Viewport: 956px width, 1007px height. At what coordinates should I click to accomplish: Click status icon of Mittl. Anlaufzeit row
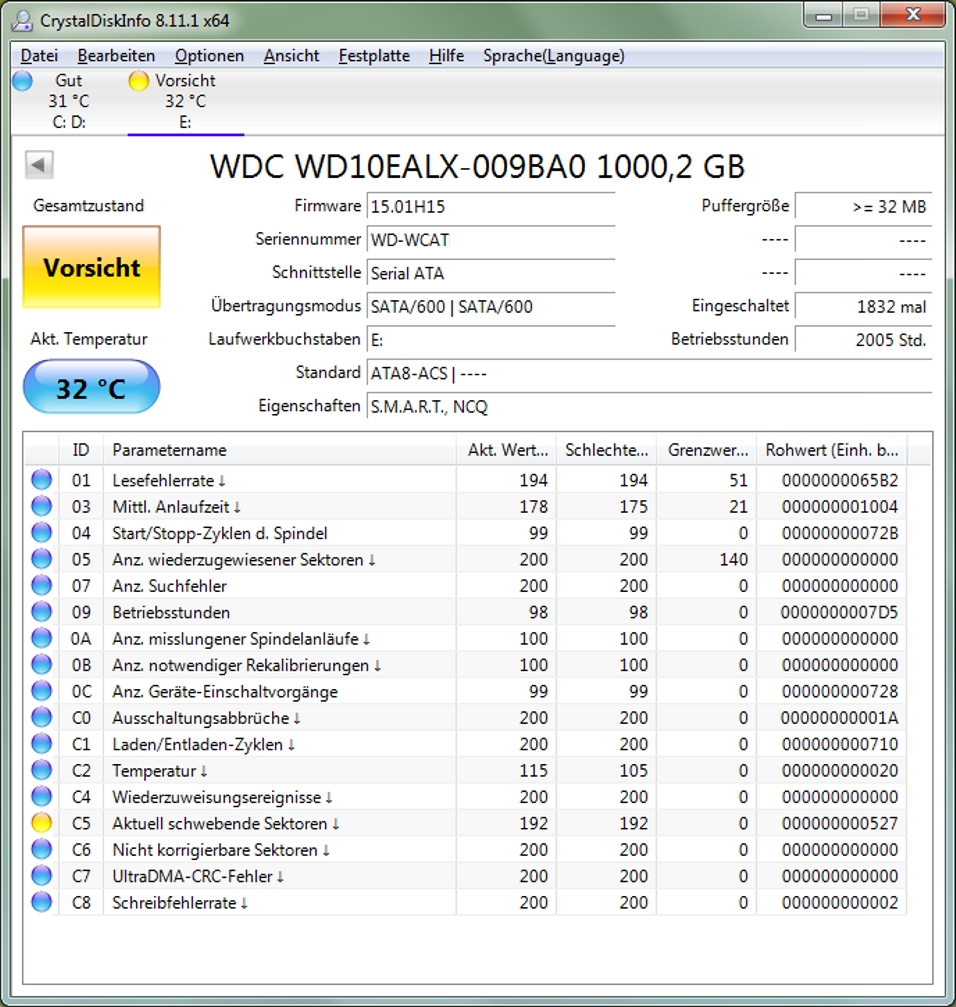[42, 506]
